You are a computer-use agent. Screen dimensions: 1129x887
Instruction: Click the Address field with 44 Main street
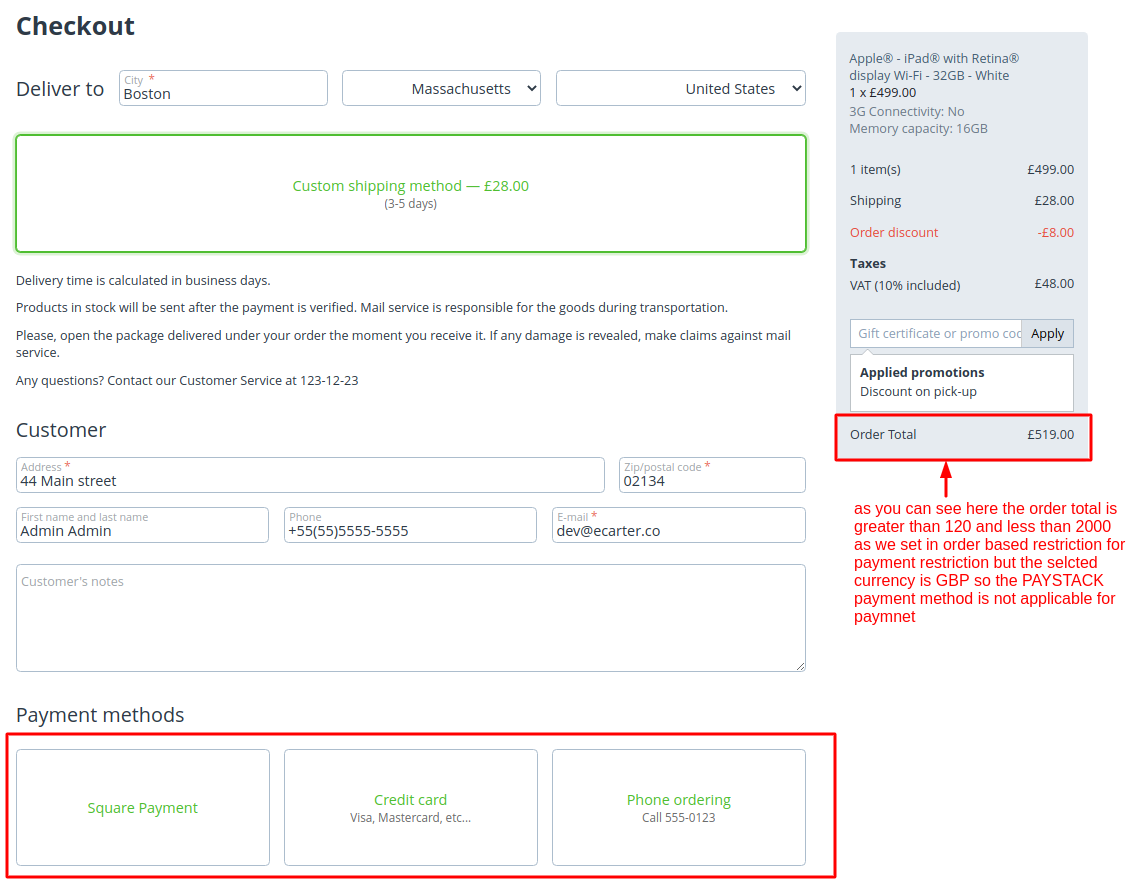[310, 476]
